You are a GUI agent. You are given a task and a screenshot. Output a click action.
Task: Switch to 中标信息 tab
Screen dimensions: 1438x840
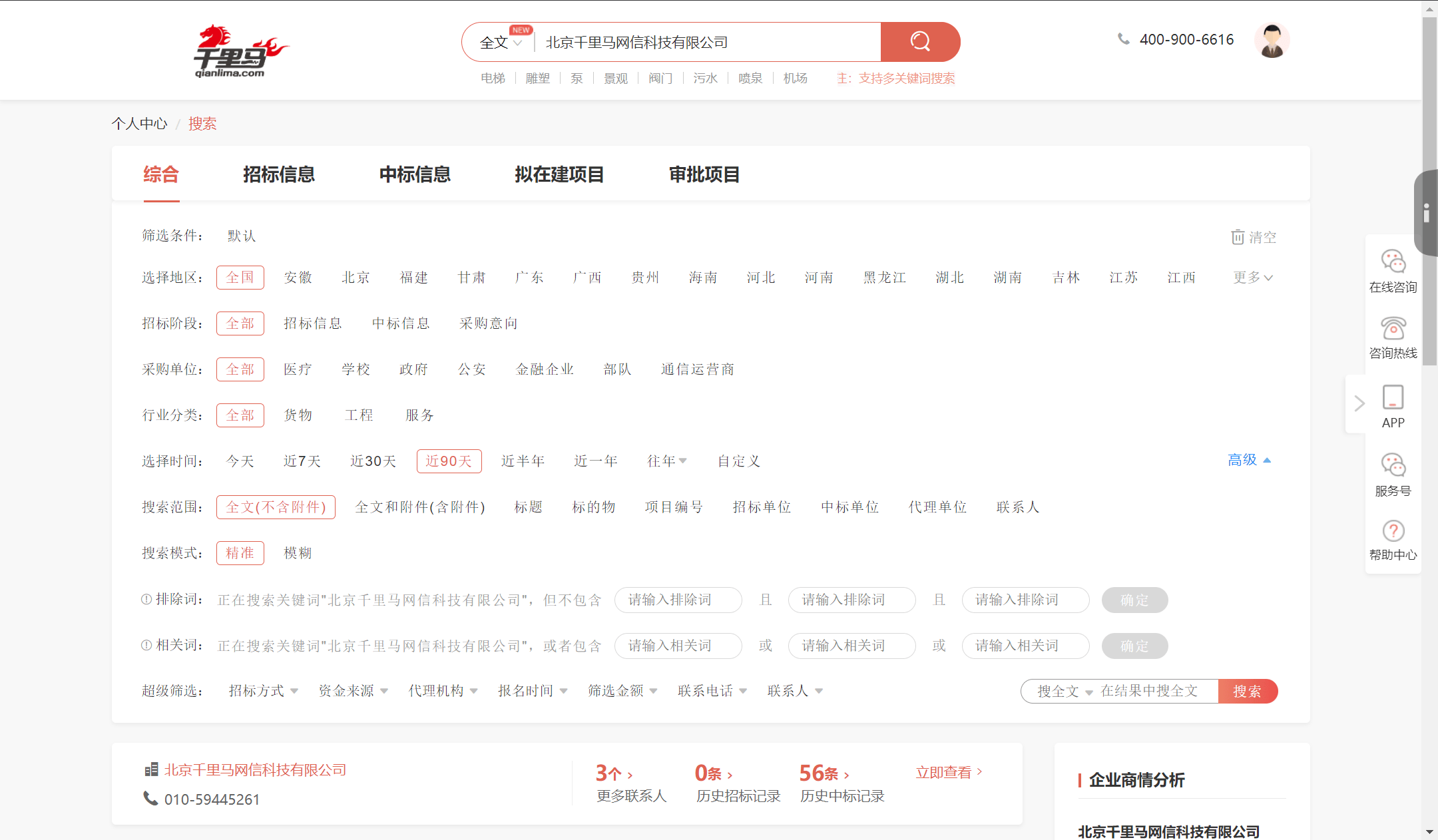click(x=415, y=174)
